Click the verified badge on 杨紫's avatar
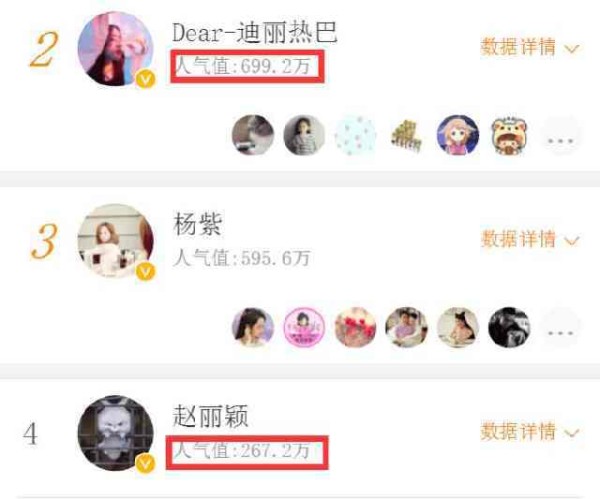This screenshot has width=600, height=499. [145, 272]
